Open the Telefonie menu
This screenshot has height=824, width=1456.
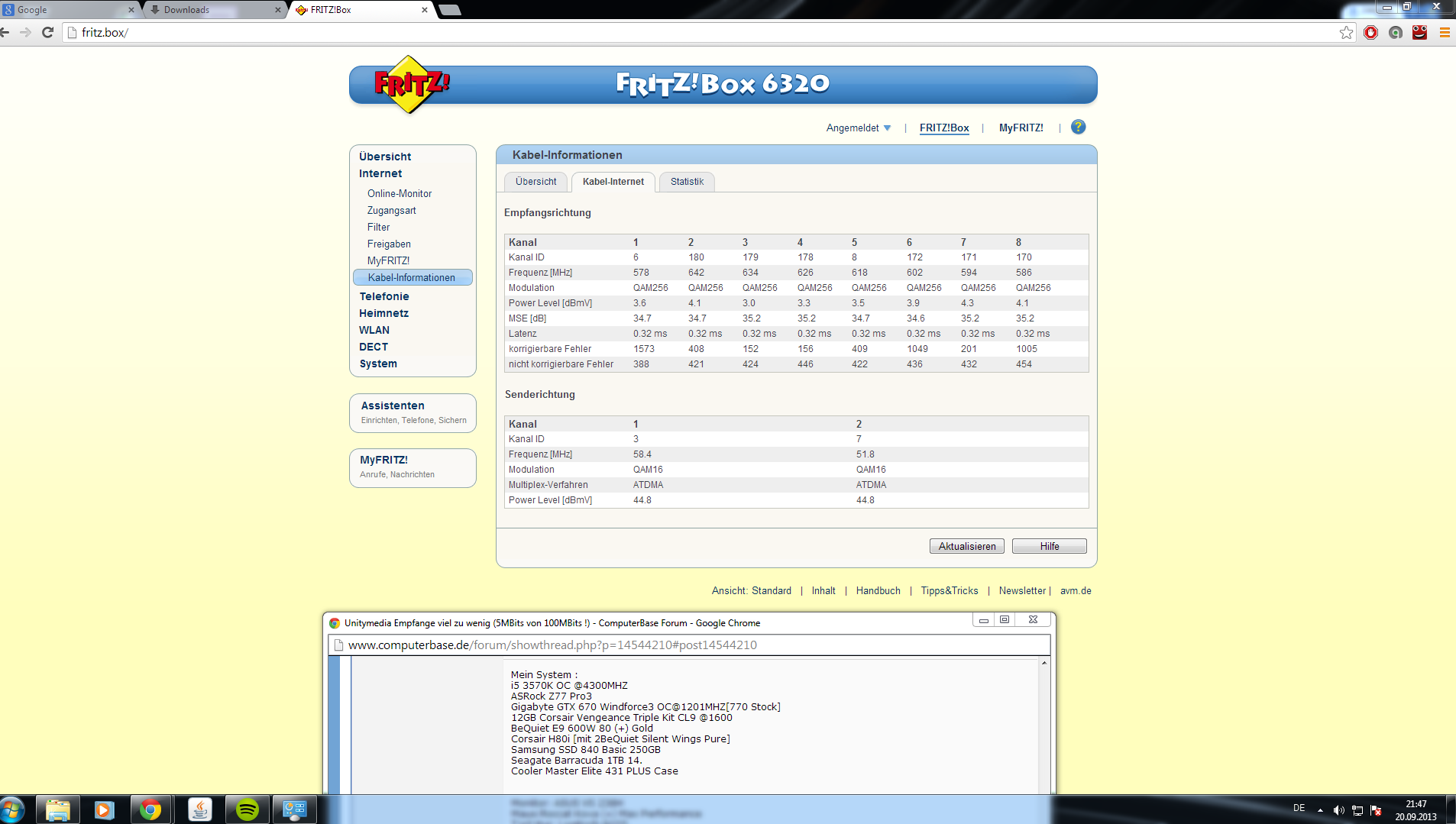coord(384,296)
